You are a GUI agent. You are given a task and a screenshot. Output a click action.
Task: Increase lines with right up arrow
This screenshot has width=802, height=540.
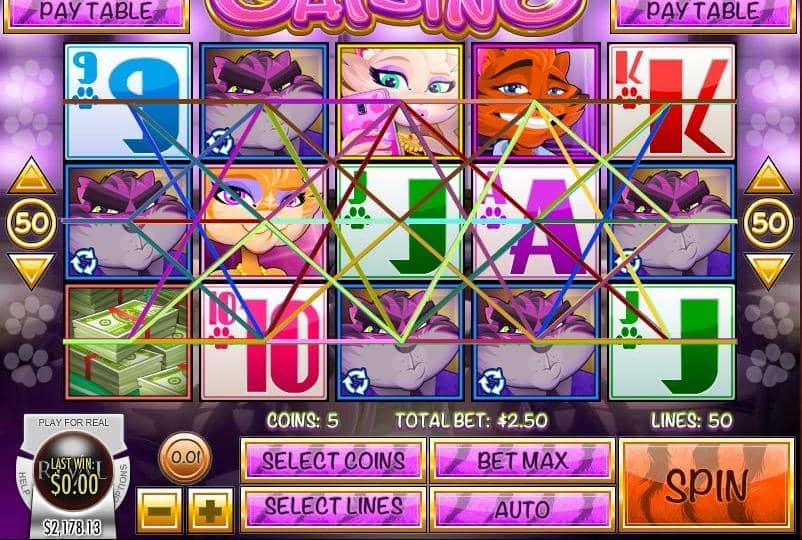[x=768, y=175]
